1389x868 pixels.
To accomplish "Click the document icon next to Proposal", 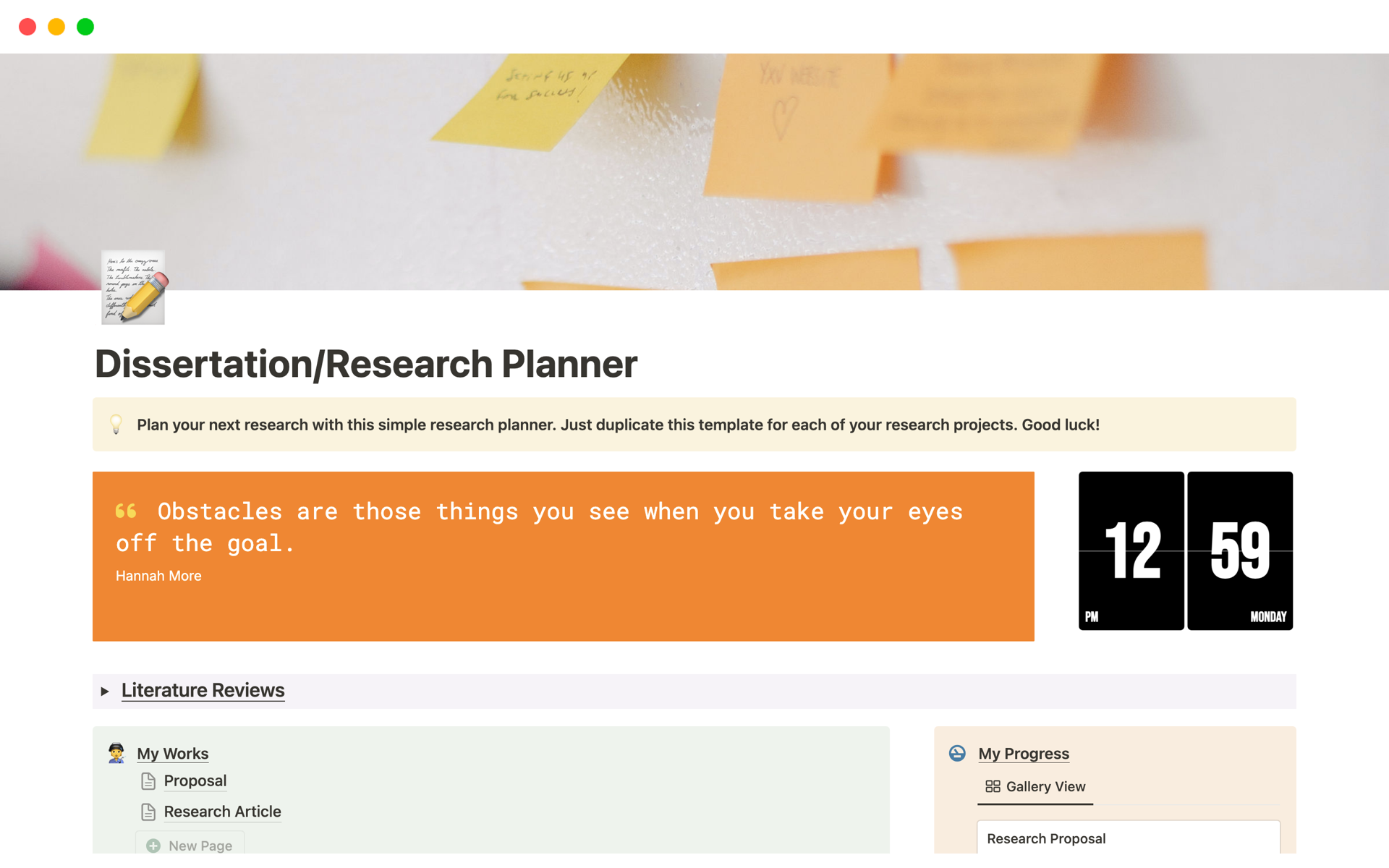I will (x=148, y=780).
